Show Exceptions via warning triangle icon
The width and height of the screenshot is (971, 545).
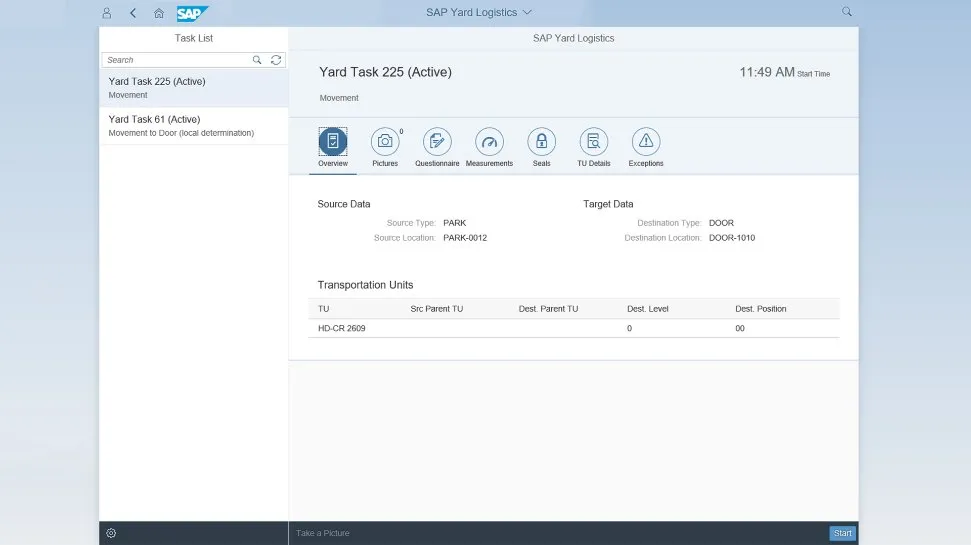coord(646,142)
